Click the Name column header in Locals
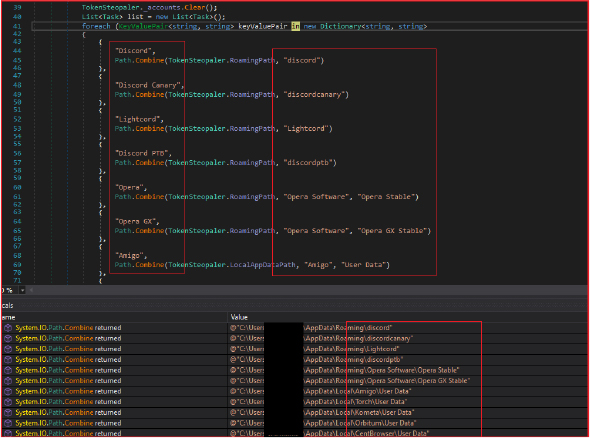Screen dimensions: 590x438 point(8,317)
